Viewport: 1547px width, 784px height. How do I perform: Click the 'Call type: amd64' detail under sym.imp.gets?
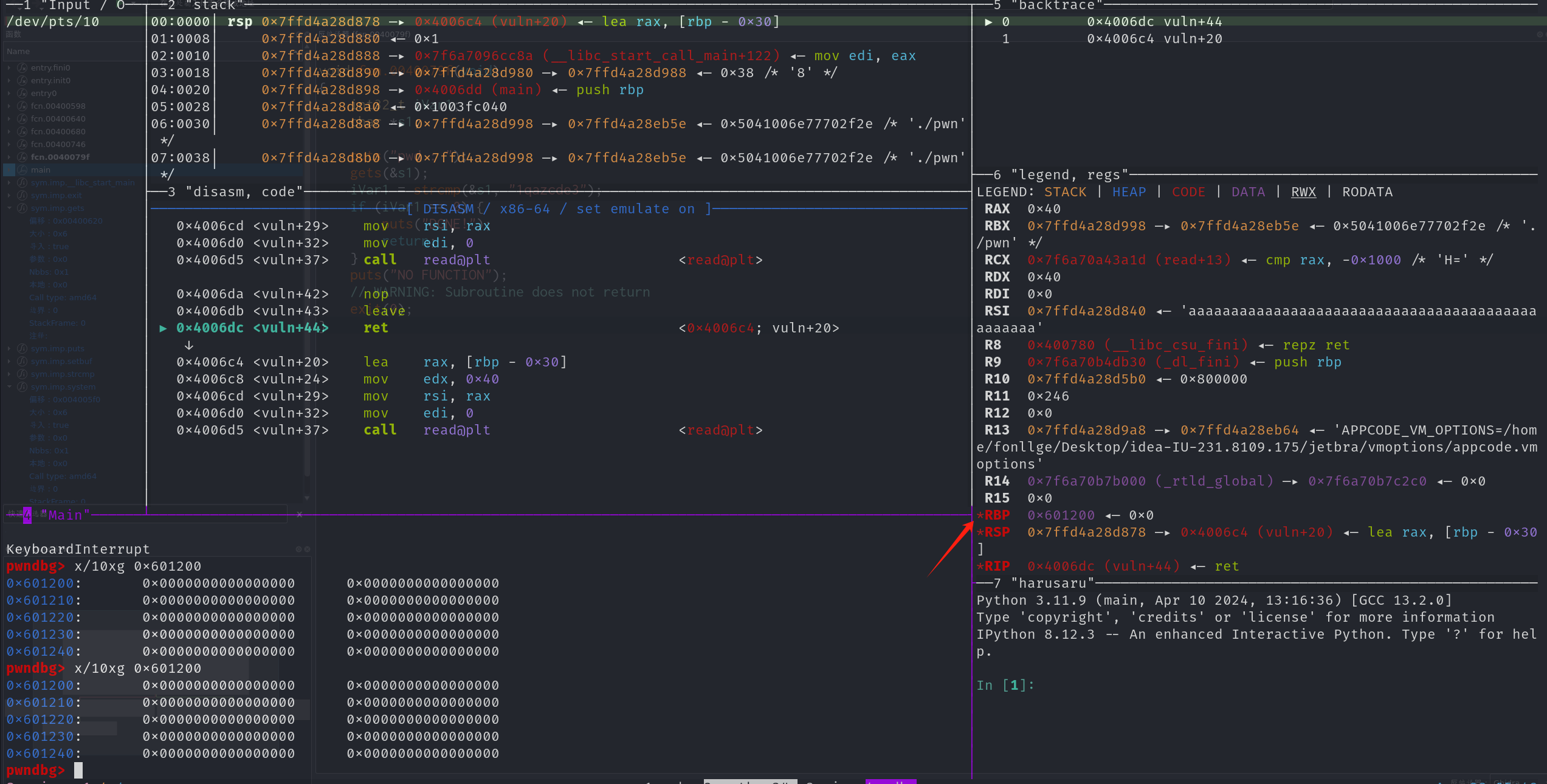point(63,297)
